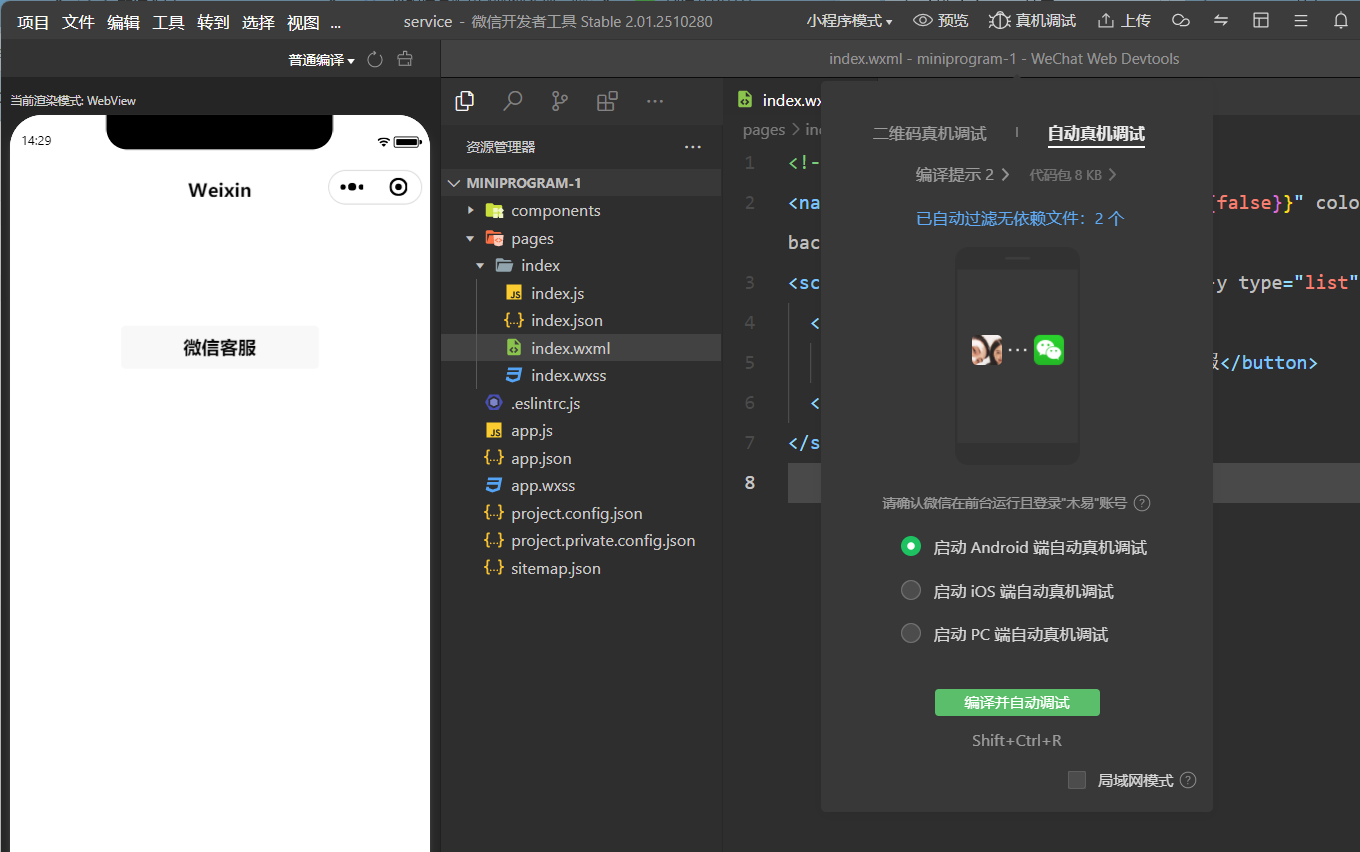Click the activity bar more options ellipsis

655,101
